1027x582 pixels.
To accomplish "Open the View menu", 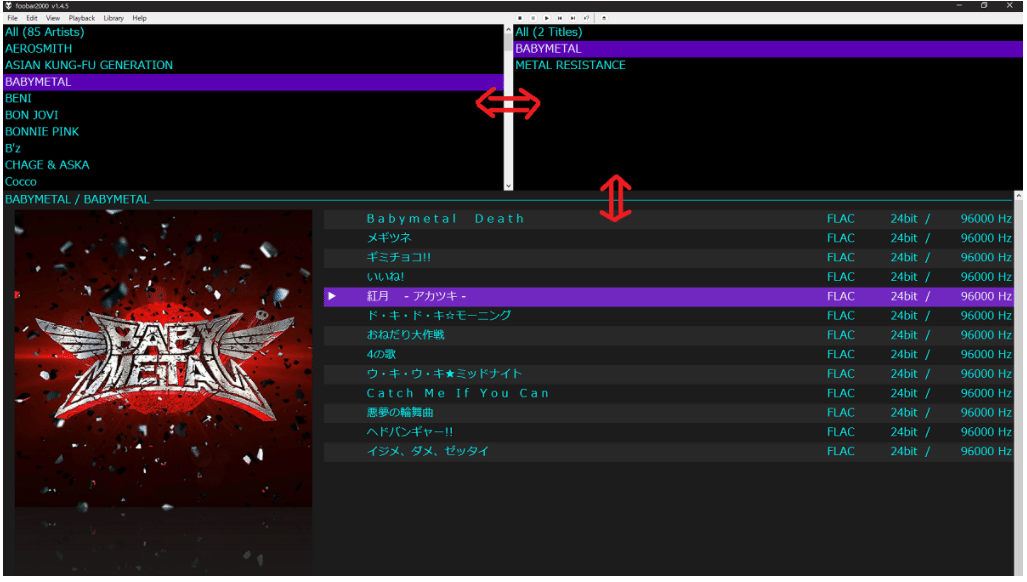I will pos(53,18).
